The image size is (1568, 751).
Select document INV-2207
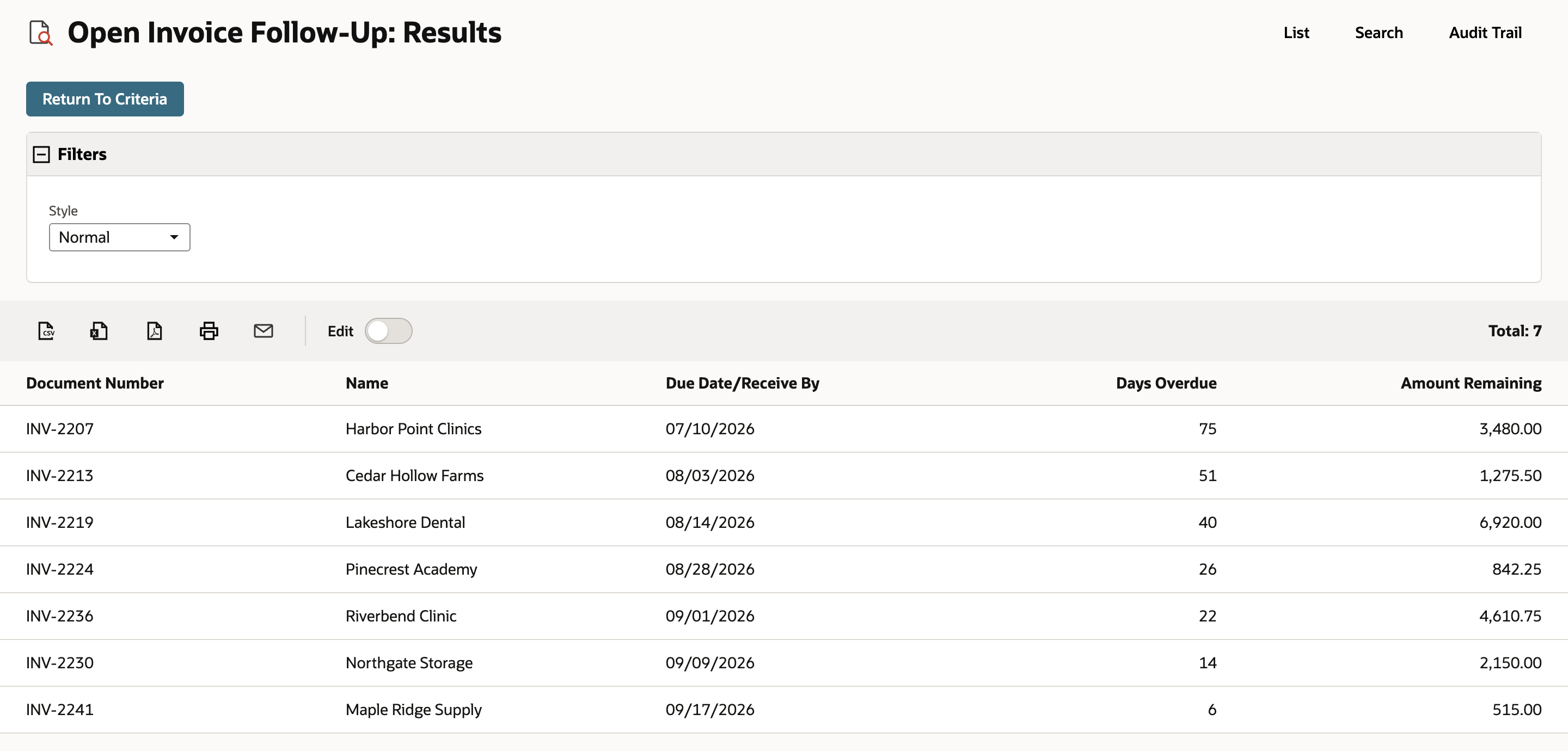[60, 428]
